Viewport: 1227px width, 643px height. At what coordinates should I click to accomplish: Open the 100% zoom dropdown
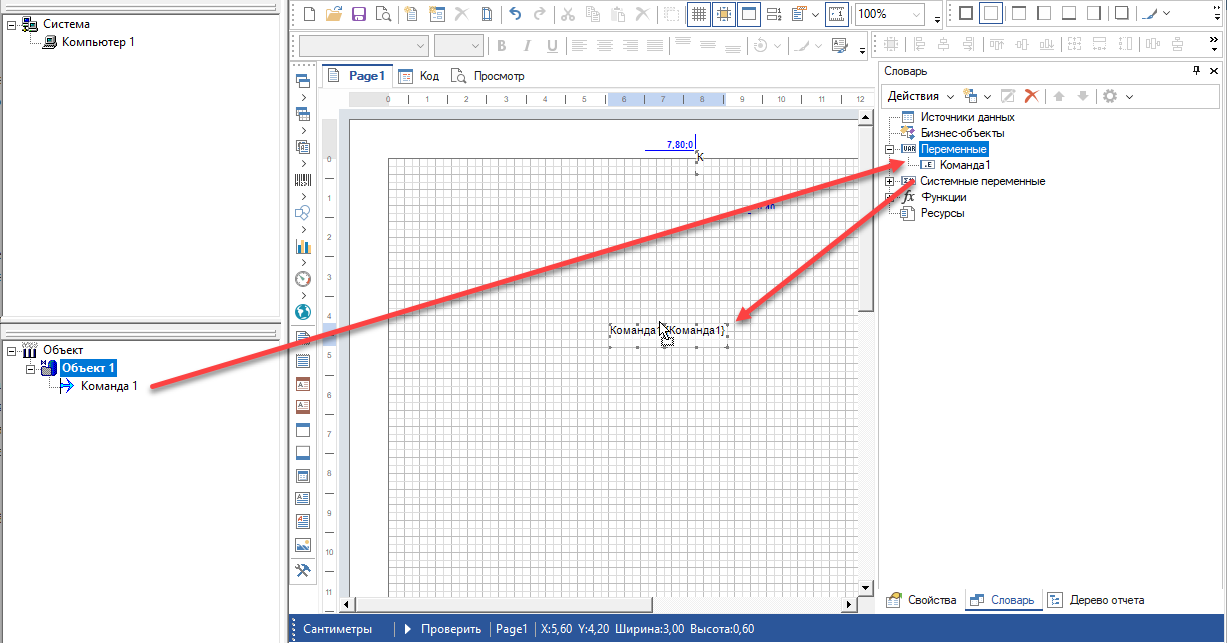click(x=916, y=14)
